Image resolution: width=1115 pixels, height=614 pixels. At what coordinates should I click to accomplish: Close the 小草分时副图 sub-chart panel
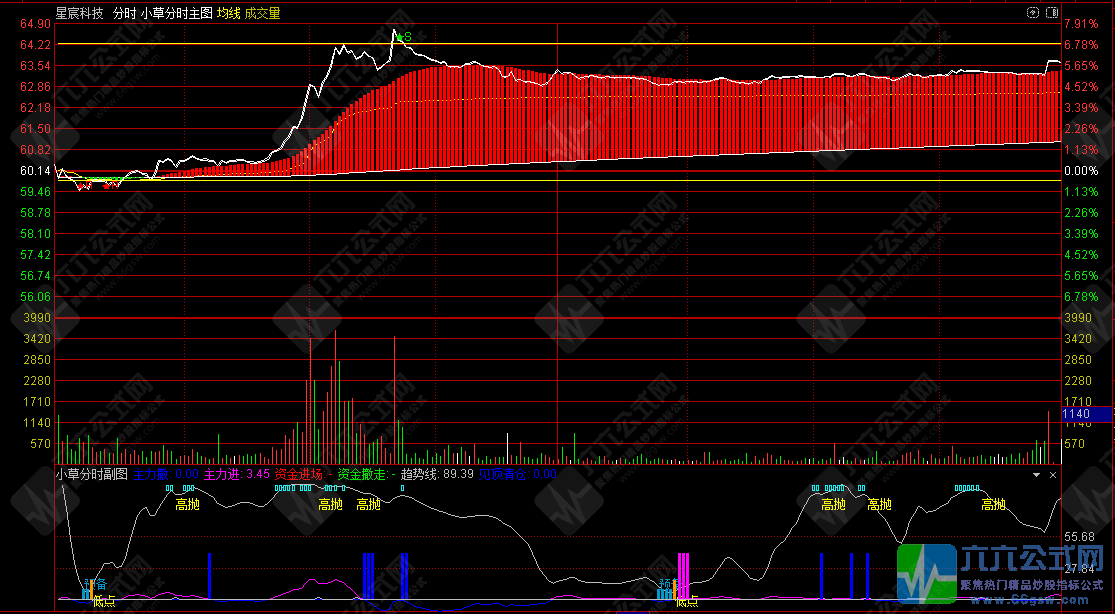tap(1053, 475)
